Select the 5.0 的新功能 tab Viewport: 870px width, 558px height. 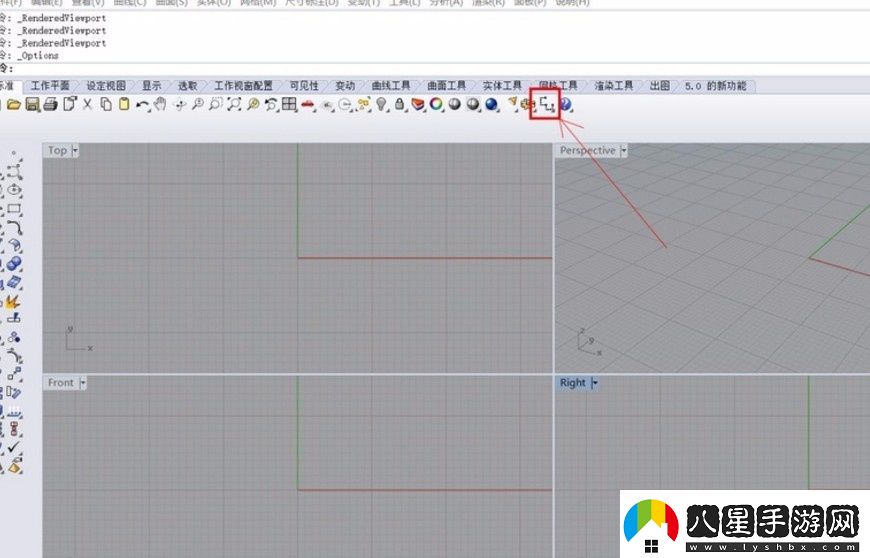[x=715, y=86]
